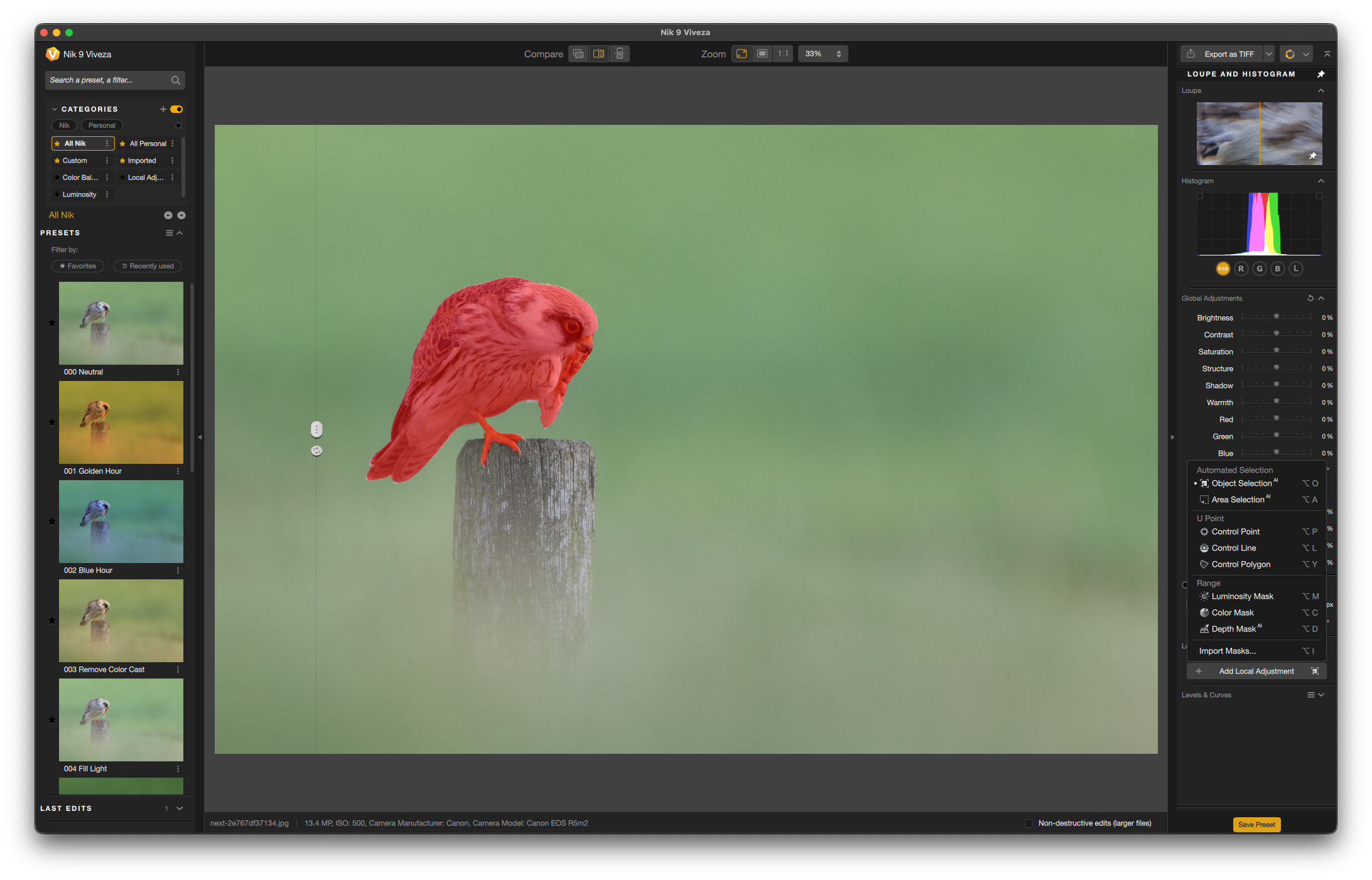The width and height of the screenshot is (1372, 880).
Task: Reset Global Adjustments with the reset icon
Action: pos(1310,298)
